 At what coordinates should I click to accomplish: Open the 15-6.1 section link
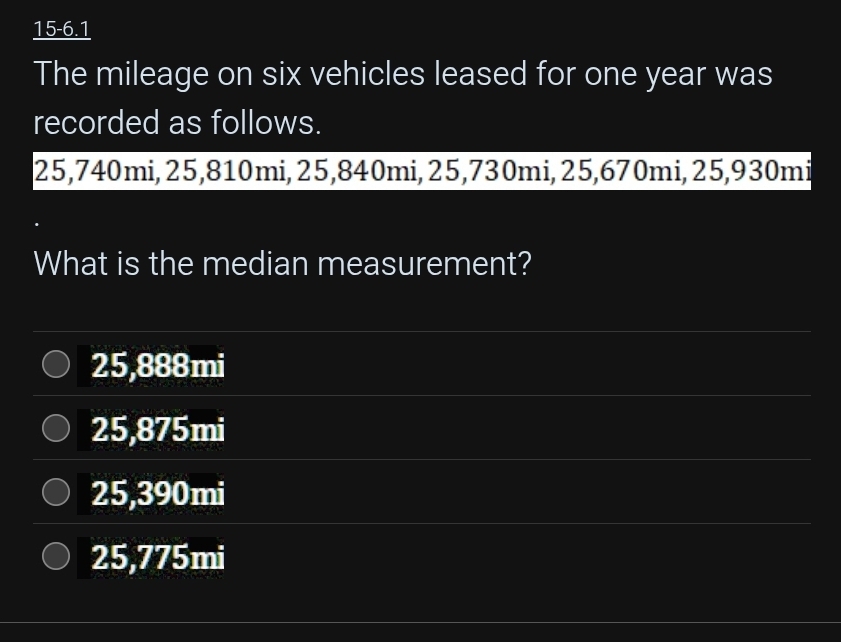[x=61, y=29]
